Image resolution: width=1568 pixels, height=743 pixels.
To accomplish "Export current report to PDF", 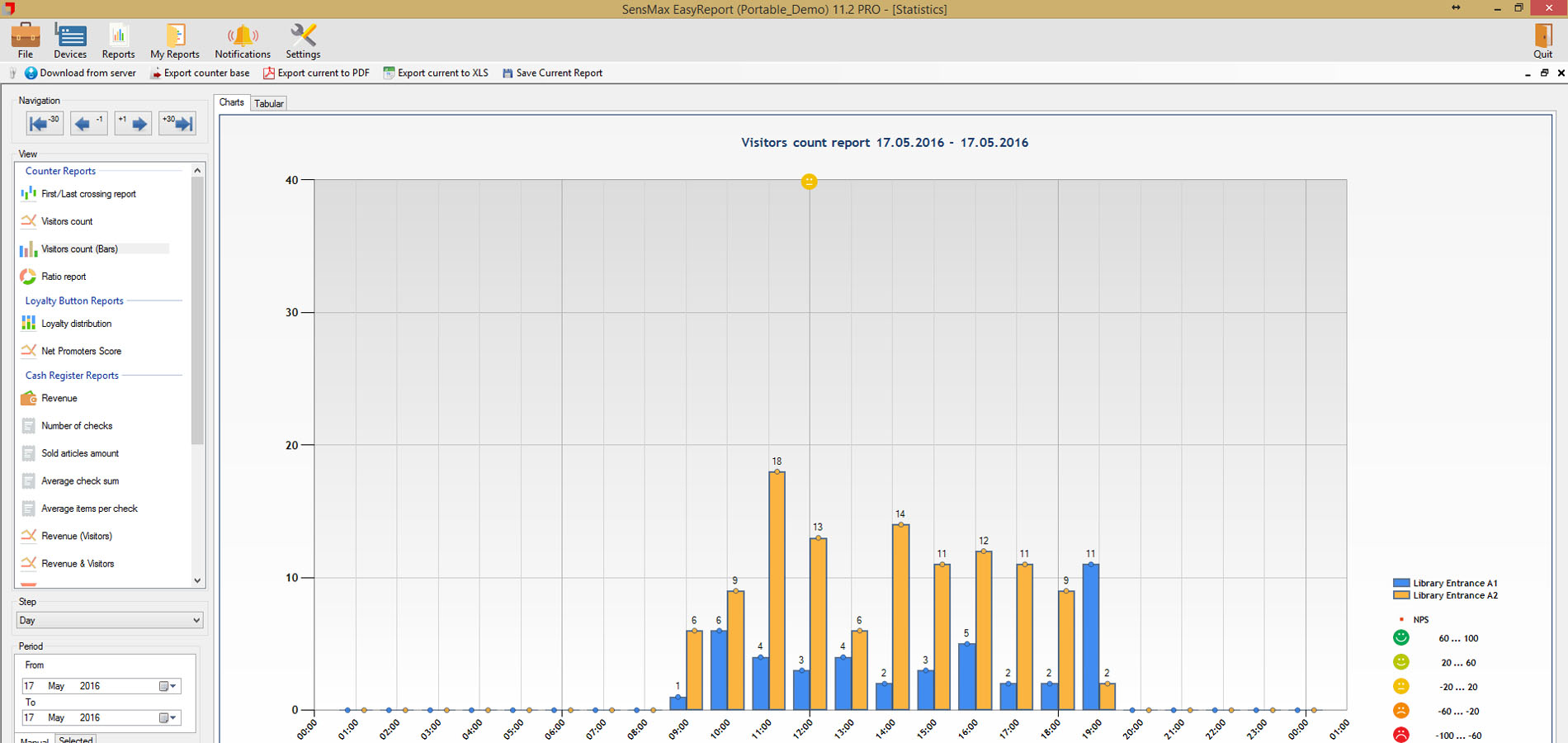I will [x=316, y=73].
